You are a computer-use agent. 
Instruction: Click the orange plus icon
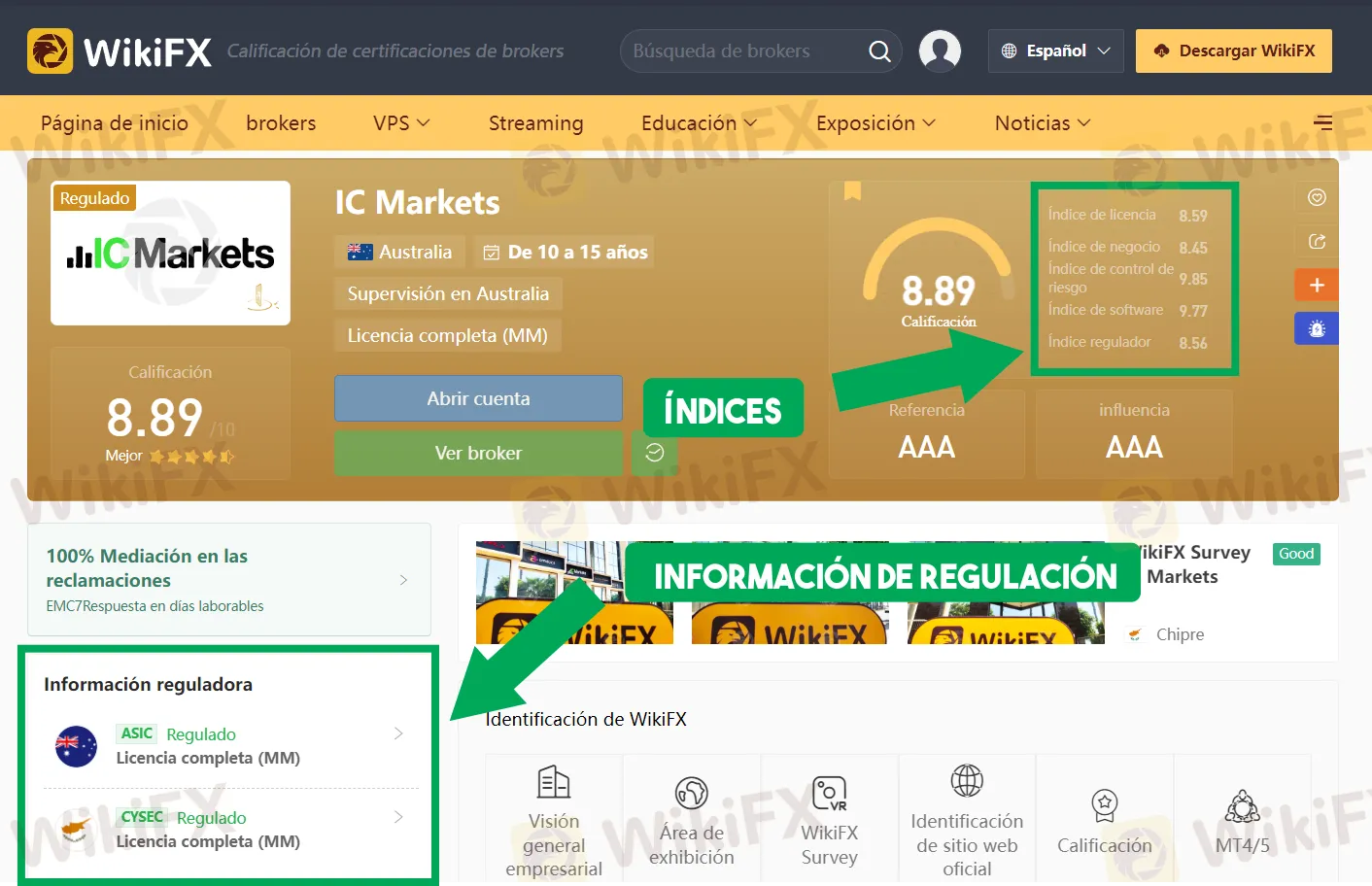[x=1317, y=285]
